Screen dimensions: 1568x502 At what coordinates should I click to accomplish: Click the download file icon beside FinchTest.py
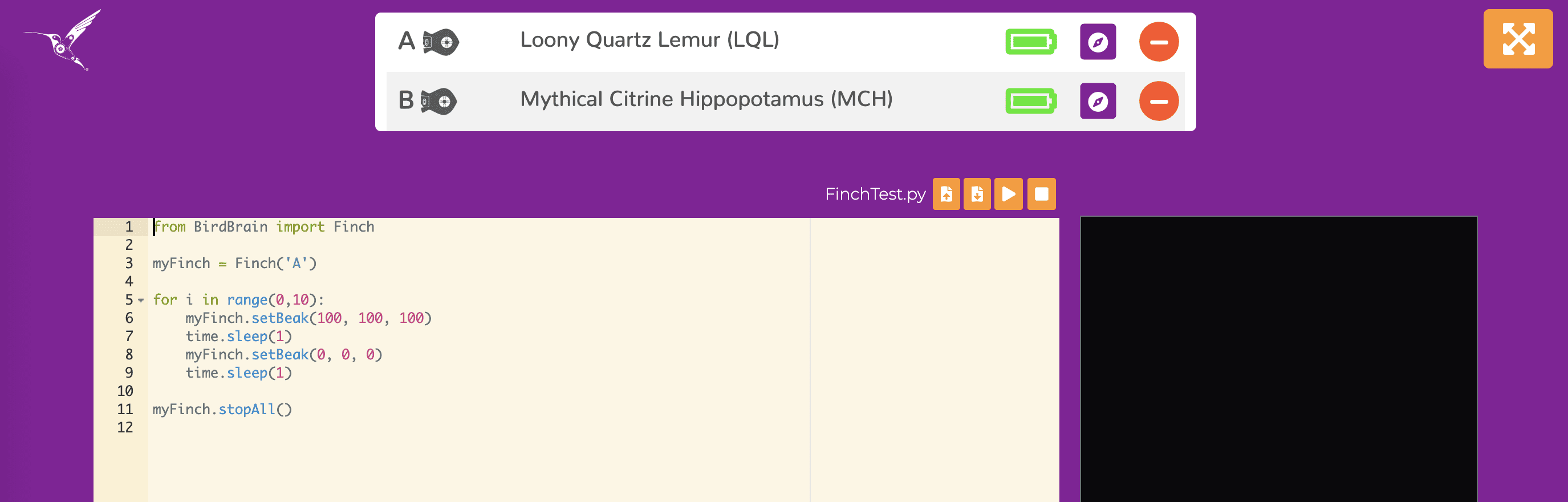click(x=977, y=195)
